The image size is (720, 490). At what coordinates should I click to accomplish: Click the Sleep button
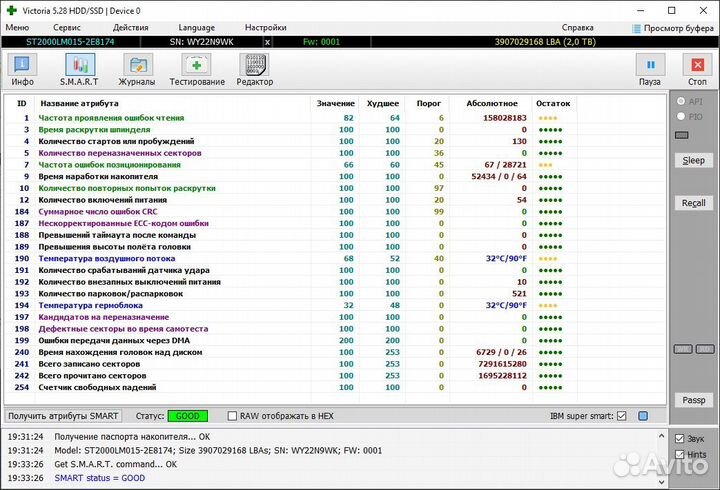(x=693, y=160)
